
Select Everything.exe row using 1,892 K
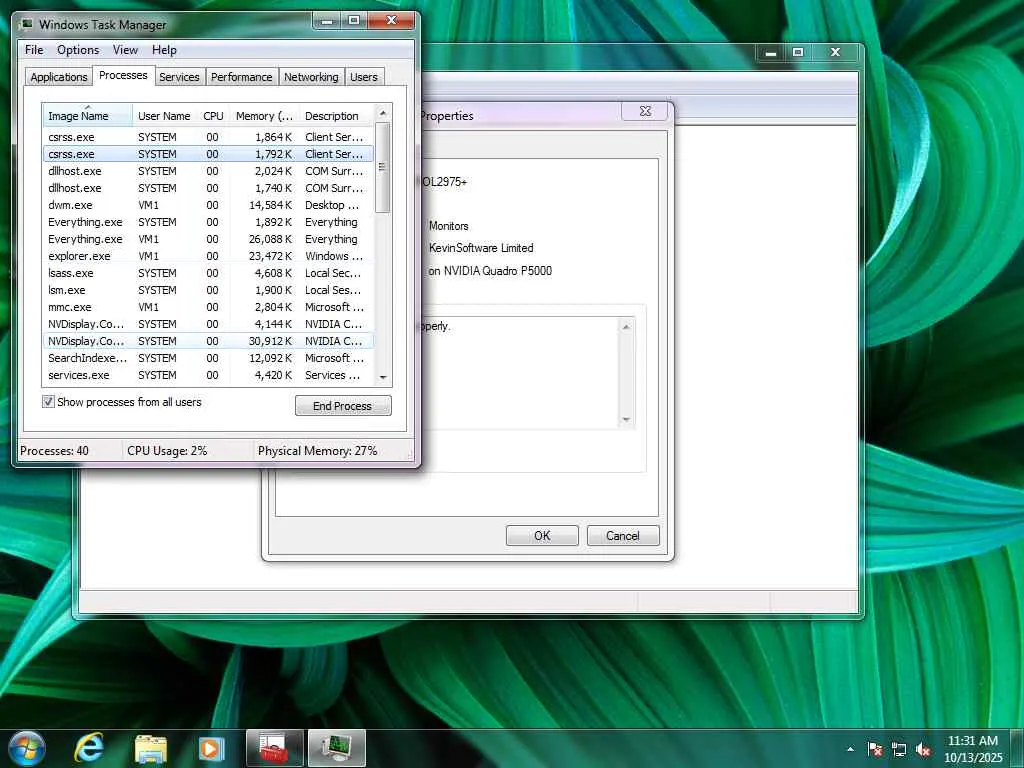(208, 222)
